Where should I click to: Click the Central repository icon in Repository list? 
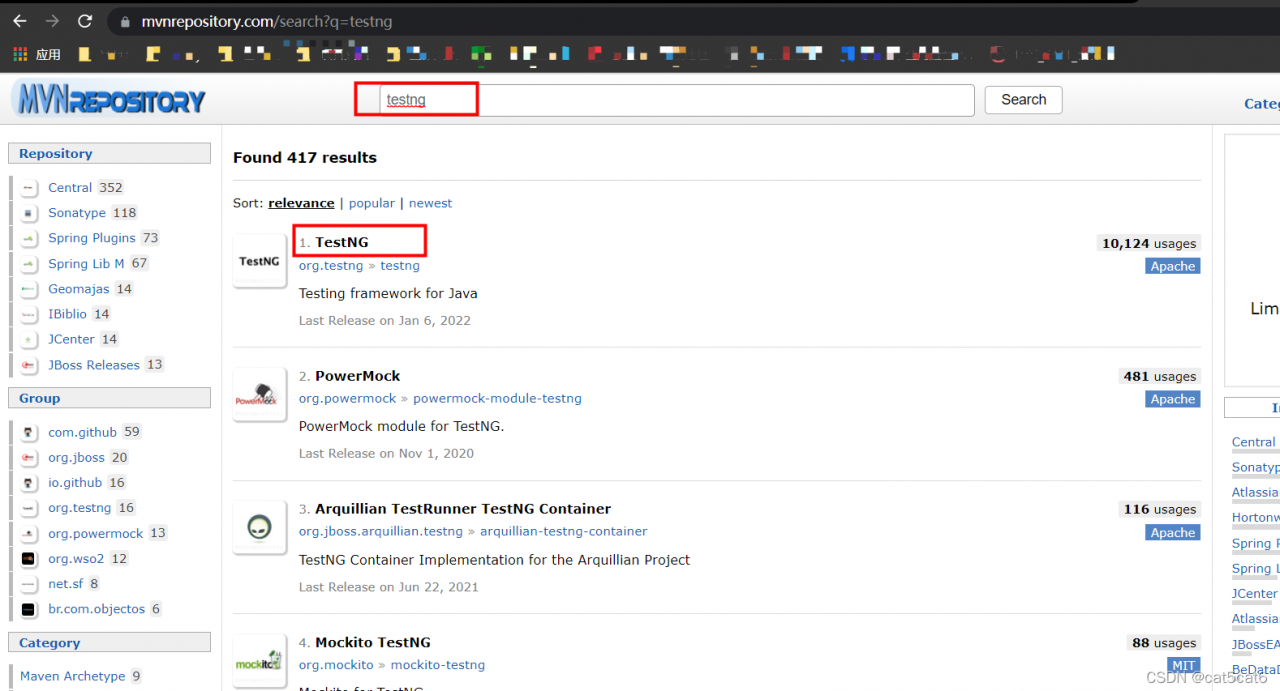[29, 188]
